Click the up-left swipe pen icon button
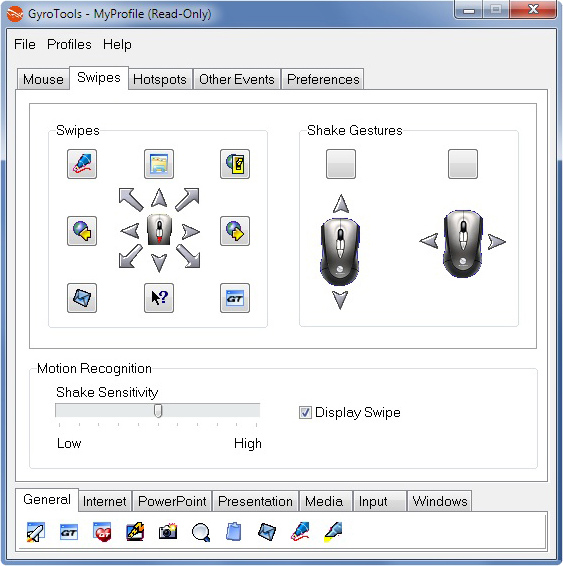The image size is (563, 566). pos(82,164)
